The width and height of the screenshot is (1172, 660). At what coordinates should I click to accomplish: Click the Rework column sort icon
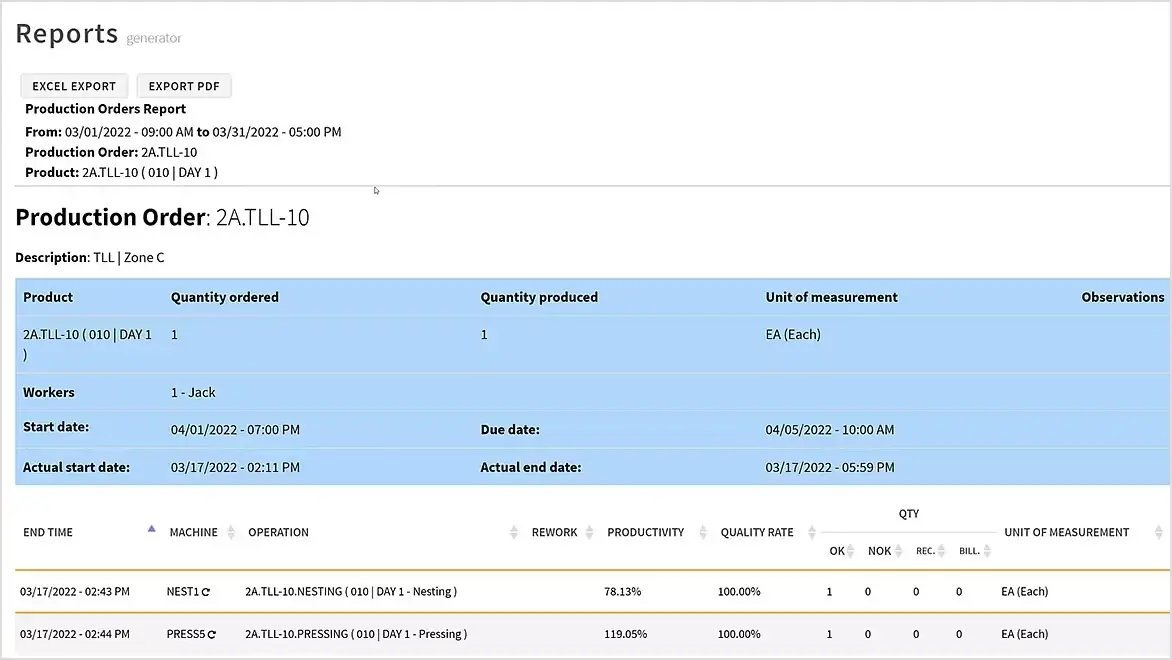pyautogui.click(x=589, y=532)
